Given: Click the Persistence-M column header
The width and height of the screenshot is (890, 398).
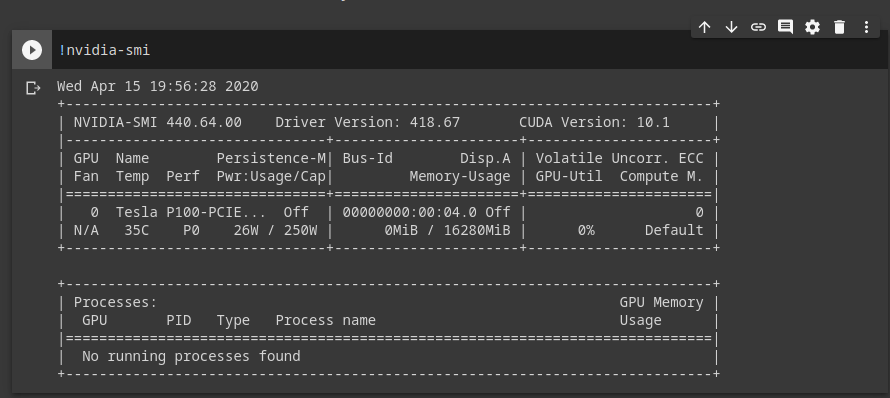Looking at the screenshot, I should click(x=271, y=158).
